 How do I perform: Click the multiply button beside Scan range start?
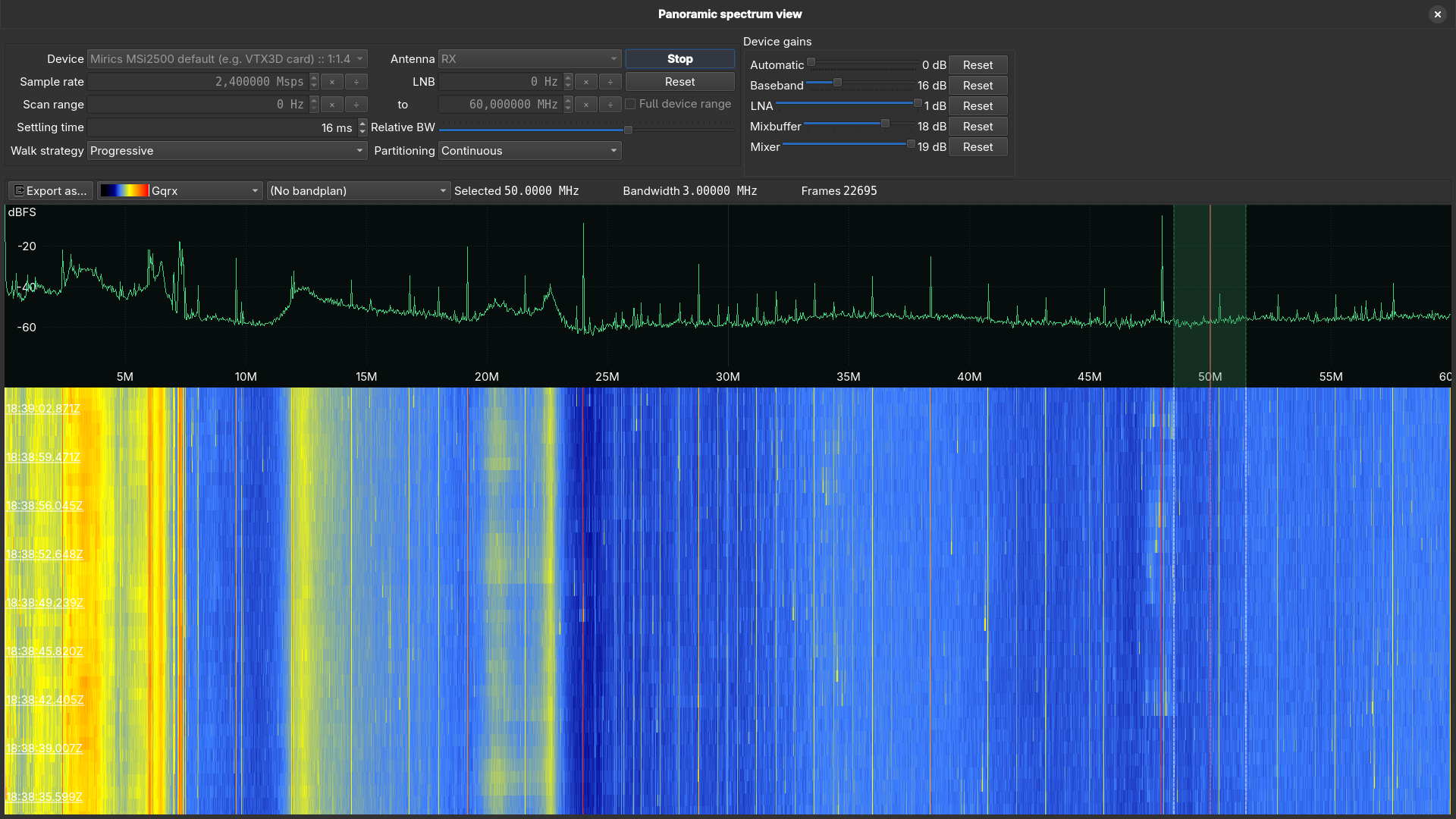[331, 105]
